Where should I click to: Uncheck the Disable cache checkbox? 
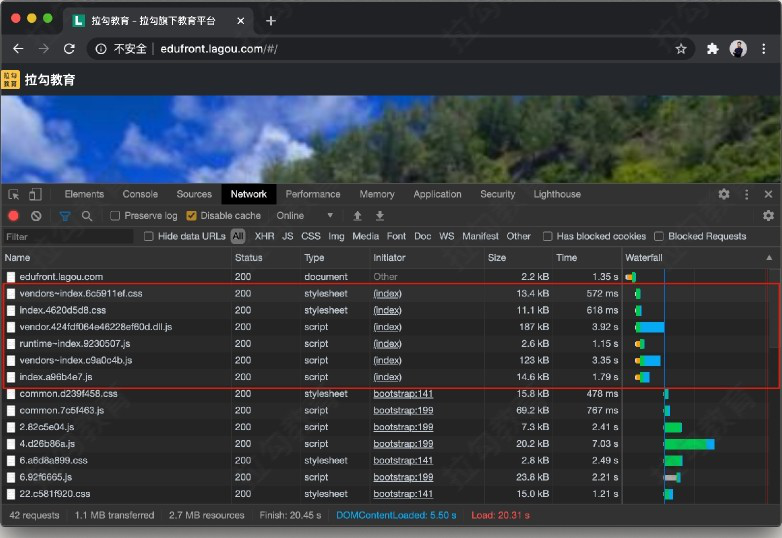coord(192,216)
